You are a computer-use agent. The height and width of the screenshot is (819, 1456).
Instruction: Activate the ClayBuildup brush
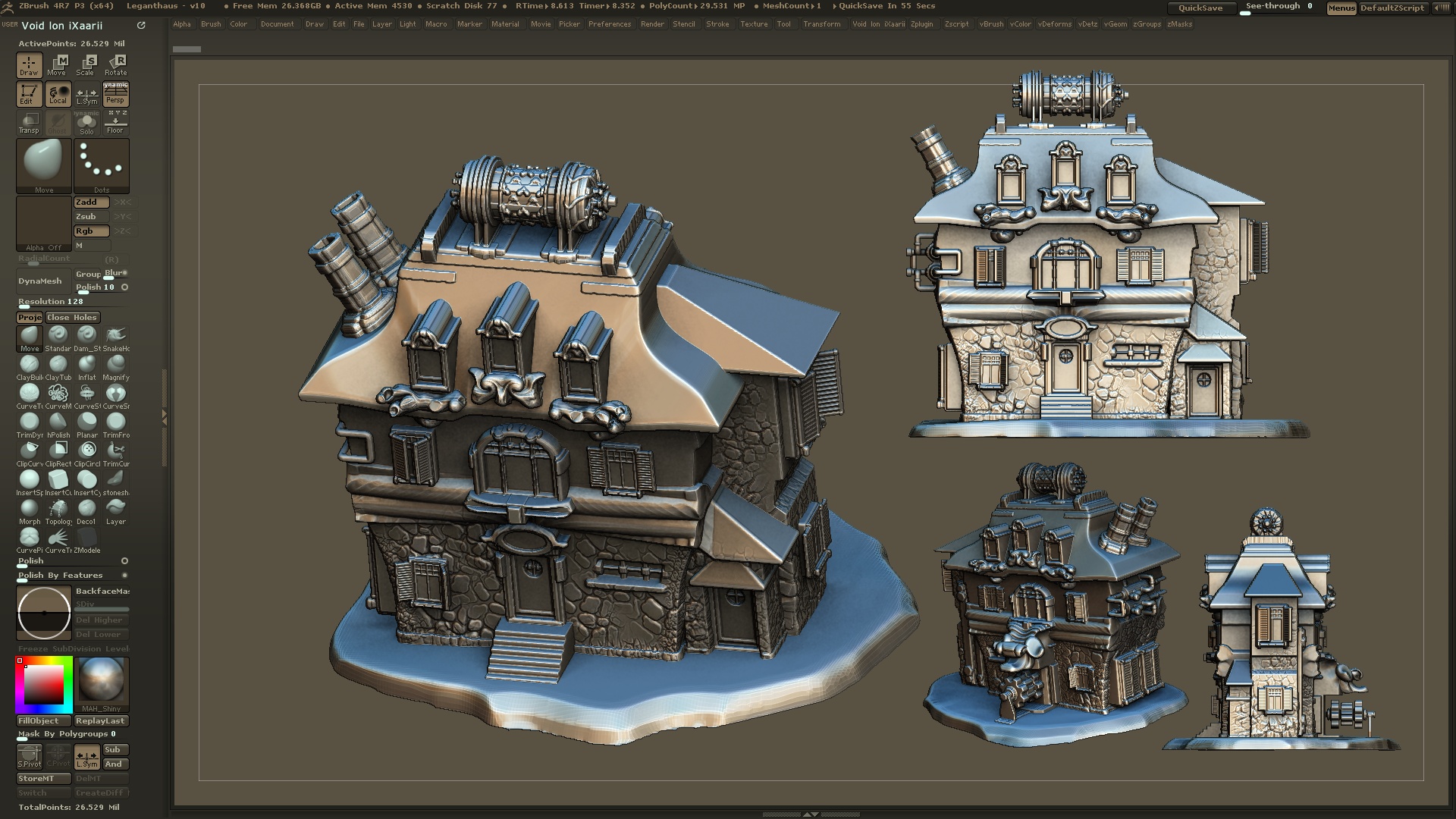[30, 364]
